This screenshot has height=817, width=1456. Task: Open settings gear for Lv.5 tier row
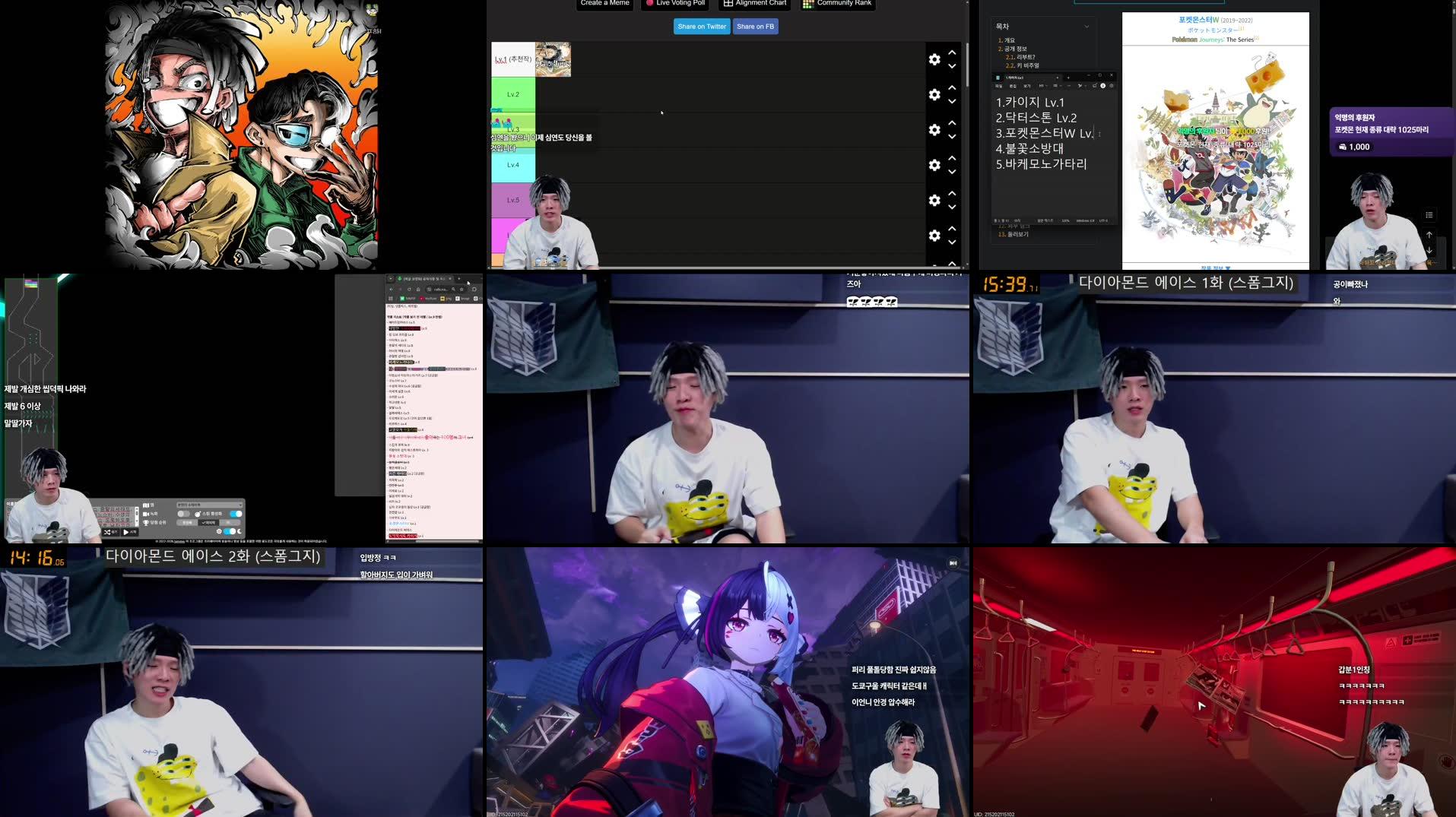tap(934, 200)
